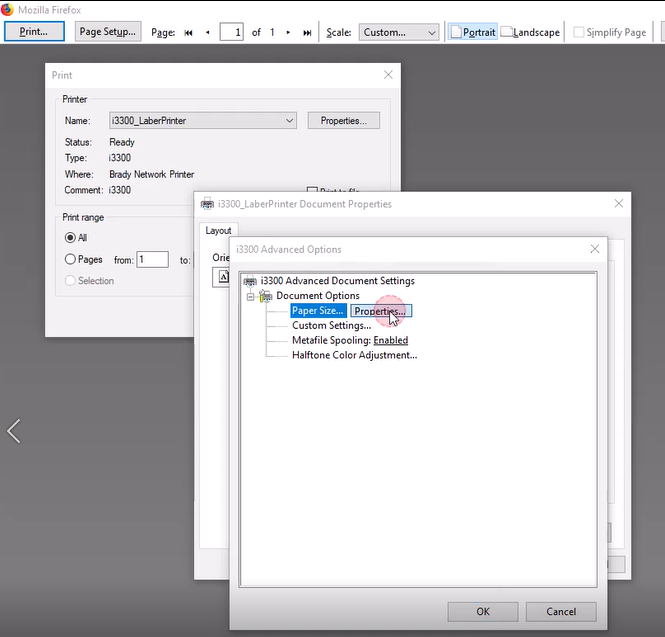Click the portrait orientation icon in Layout

pyautogui.click(x=222, y=277)
